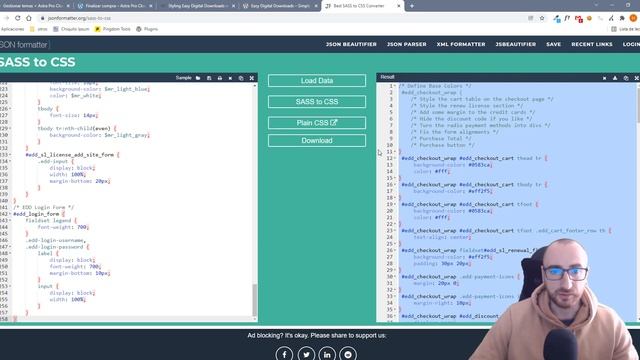Open the otros bookmarks folder
The image size is (640, 360).
tap(39, 29)
